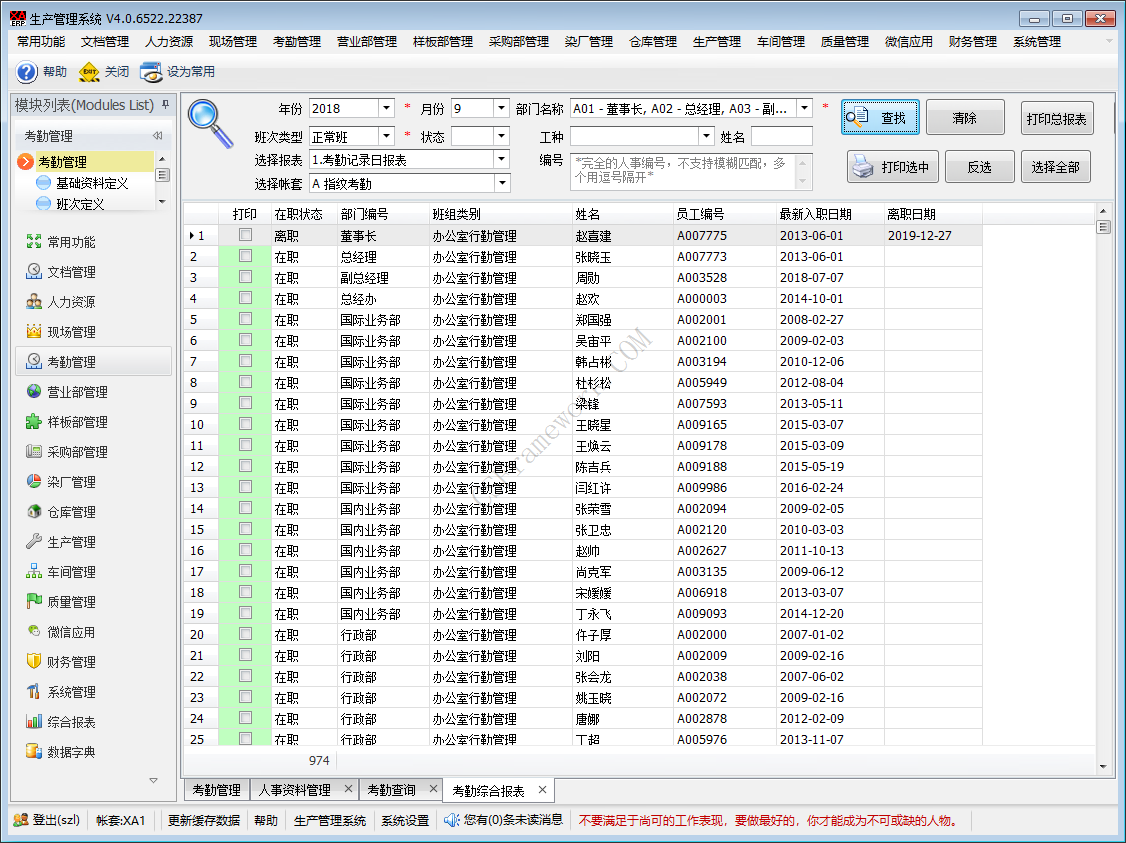Image resolution: width=1126 pixels, height=843 pixels.
Task: Tick print checkbox for 张晓玉 row
Action: pos(246,256)
